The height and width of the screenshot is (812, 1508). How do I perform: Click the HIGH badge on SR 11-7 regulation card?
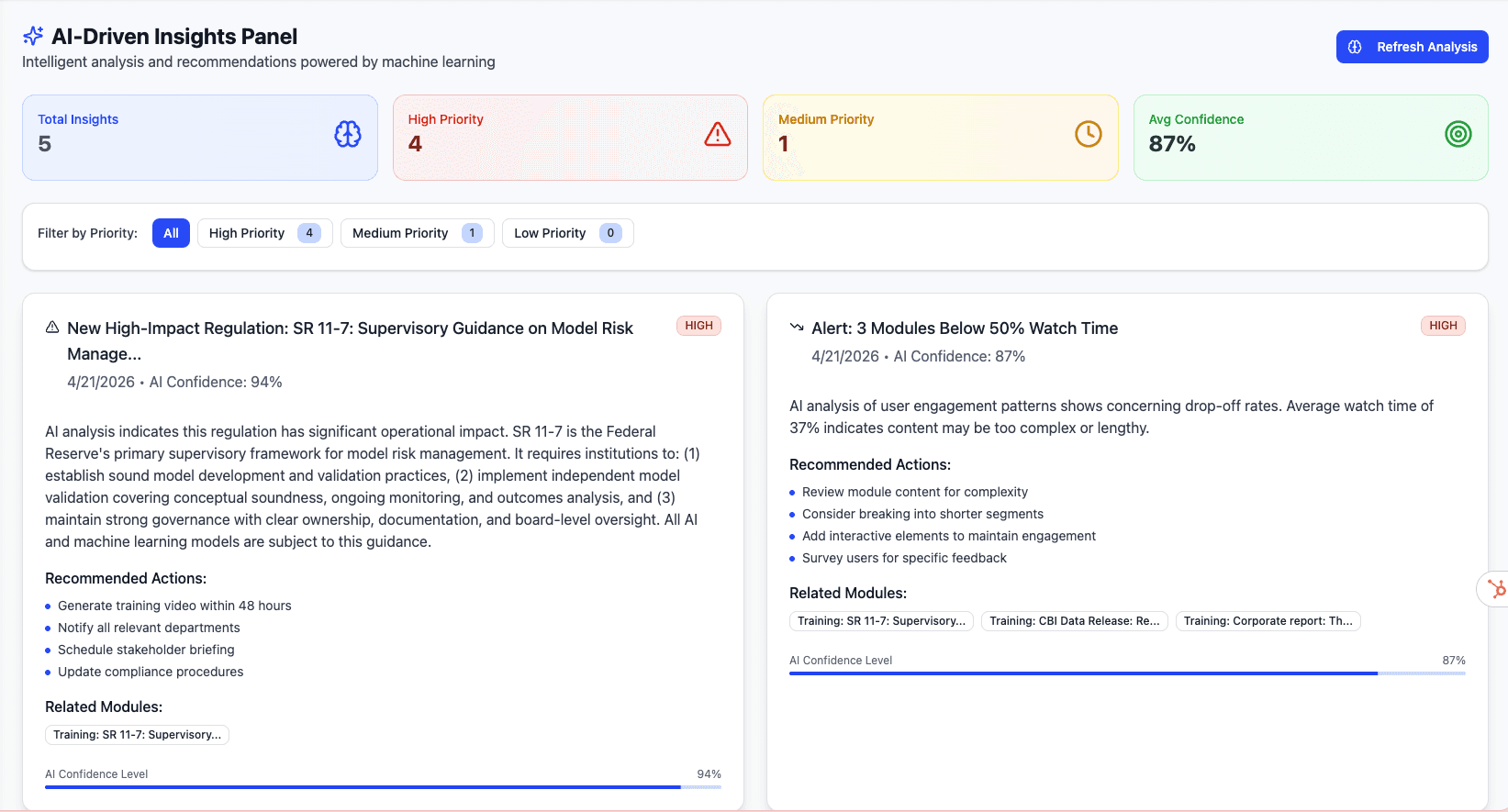(x=698, y=326)
